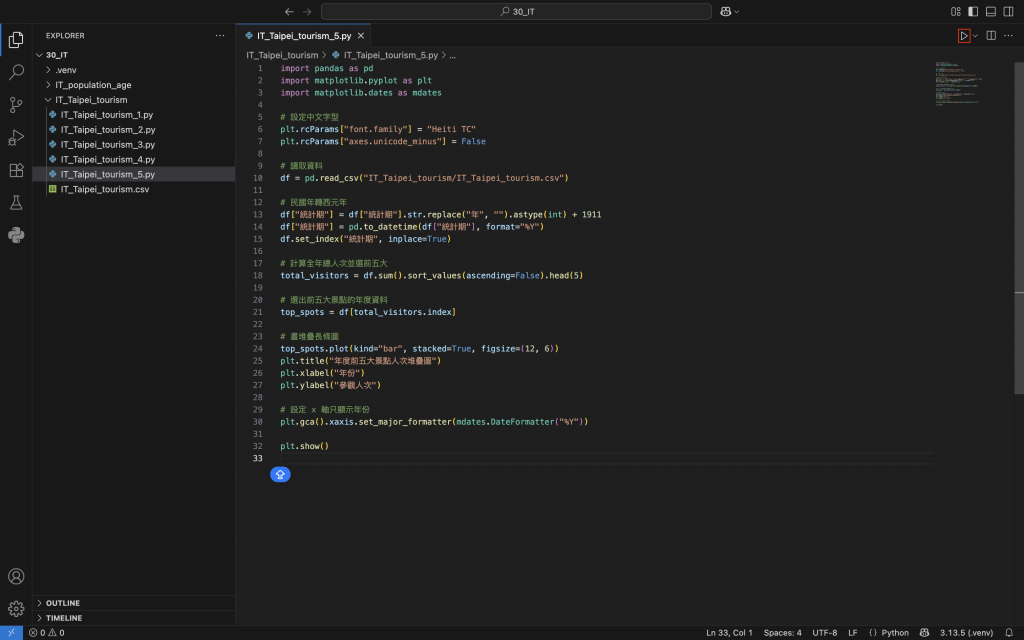Toggle the primary side bar visibility
The height and width of the screenshot is (640, 1024).
[x=973, y=11]
